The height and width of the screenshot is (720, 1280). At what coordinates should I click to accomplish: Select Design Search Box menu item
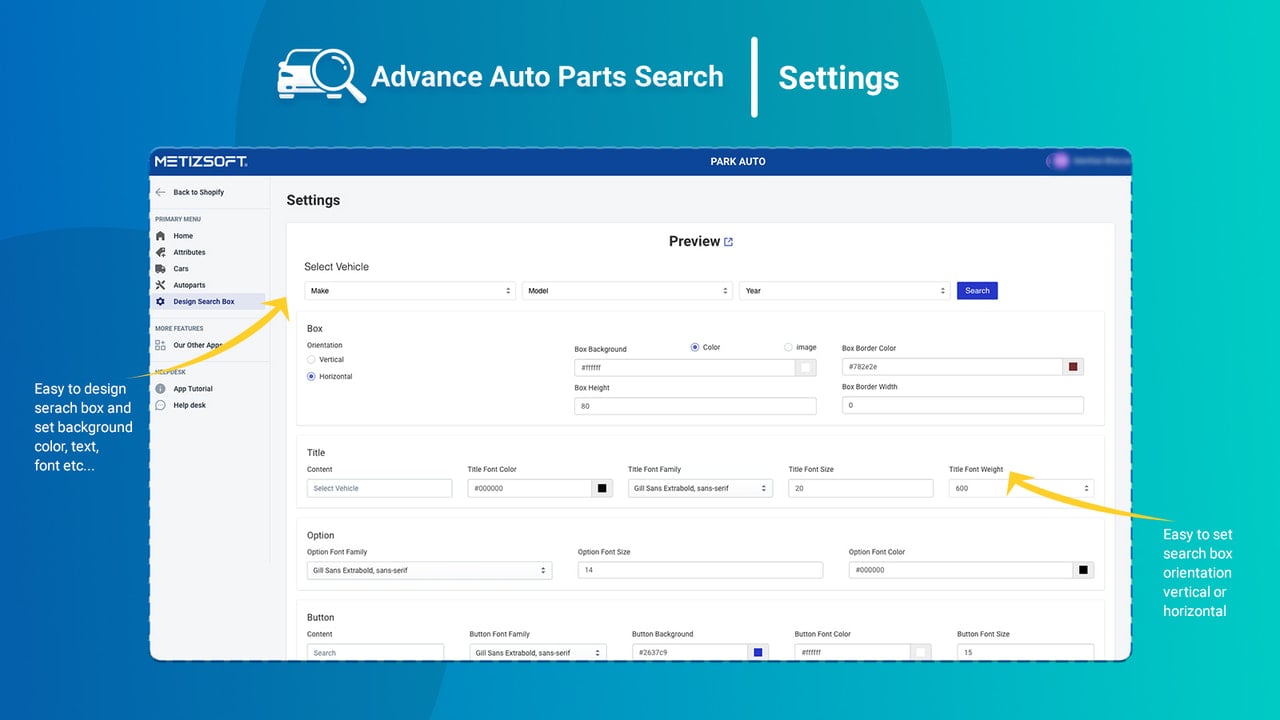tap(208, 302)
